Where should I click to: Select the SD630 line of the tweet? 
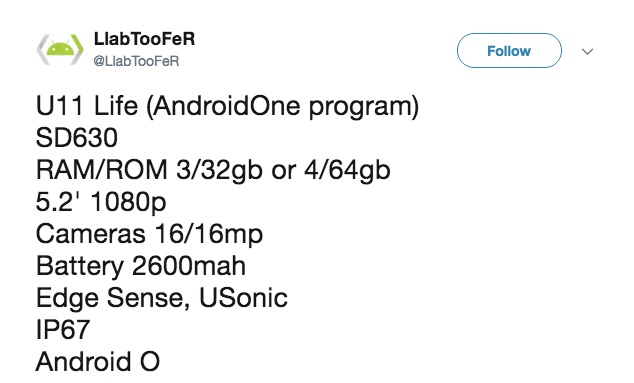click(x=77, y=138)
